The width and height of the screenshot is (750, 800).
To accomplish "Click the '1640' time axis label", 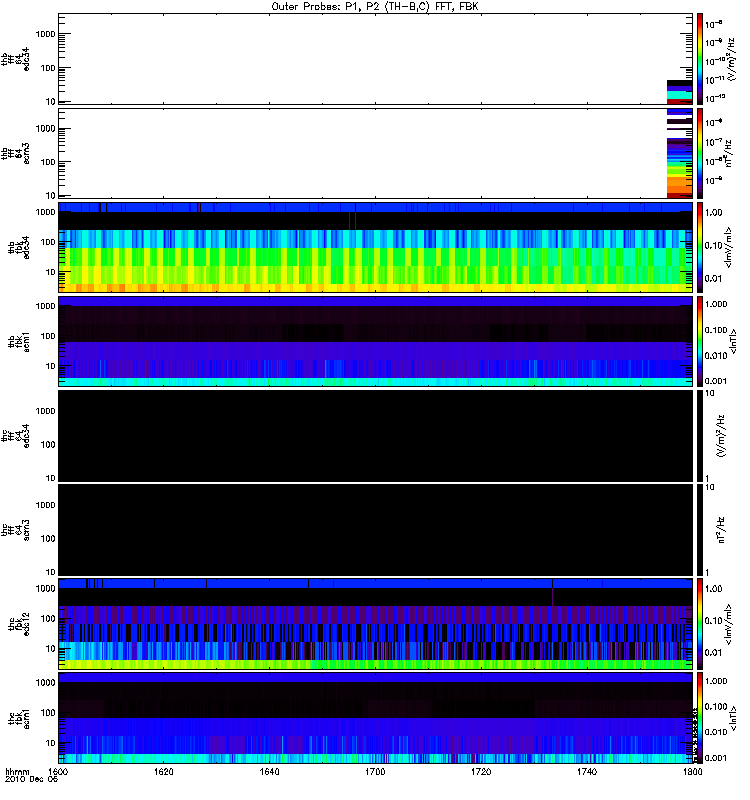I will 269,771.
